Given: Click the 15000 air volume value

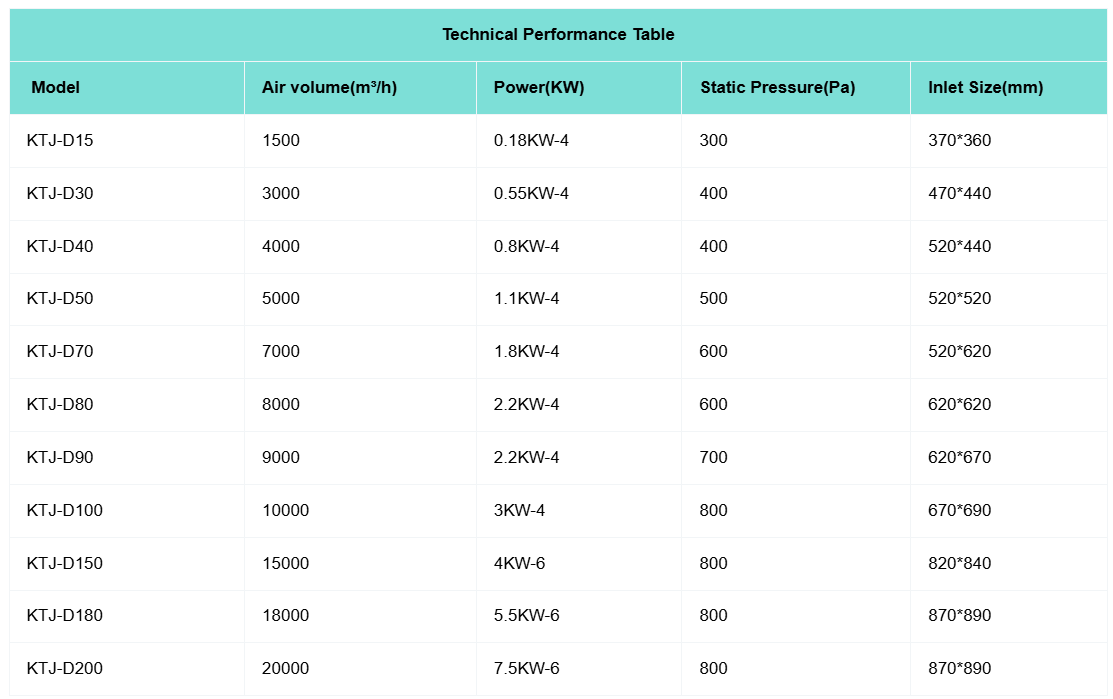Looking at the screenshot, I should (x=285, y=564).
